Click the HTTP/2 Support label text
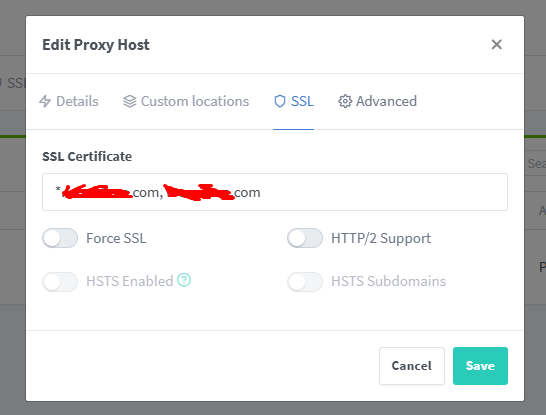 click(381, 238)
